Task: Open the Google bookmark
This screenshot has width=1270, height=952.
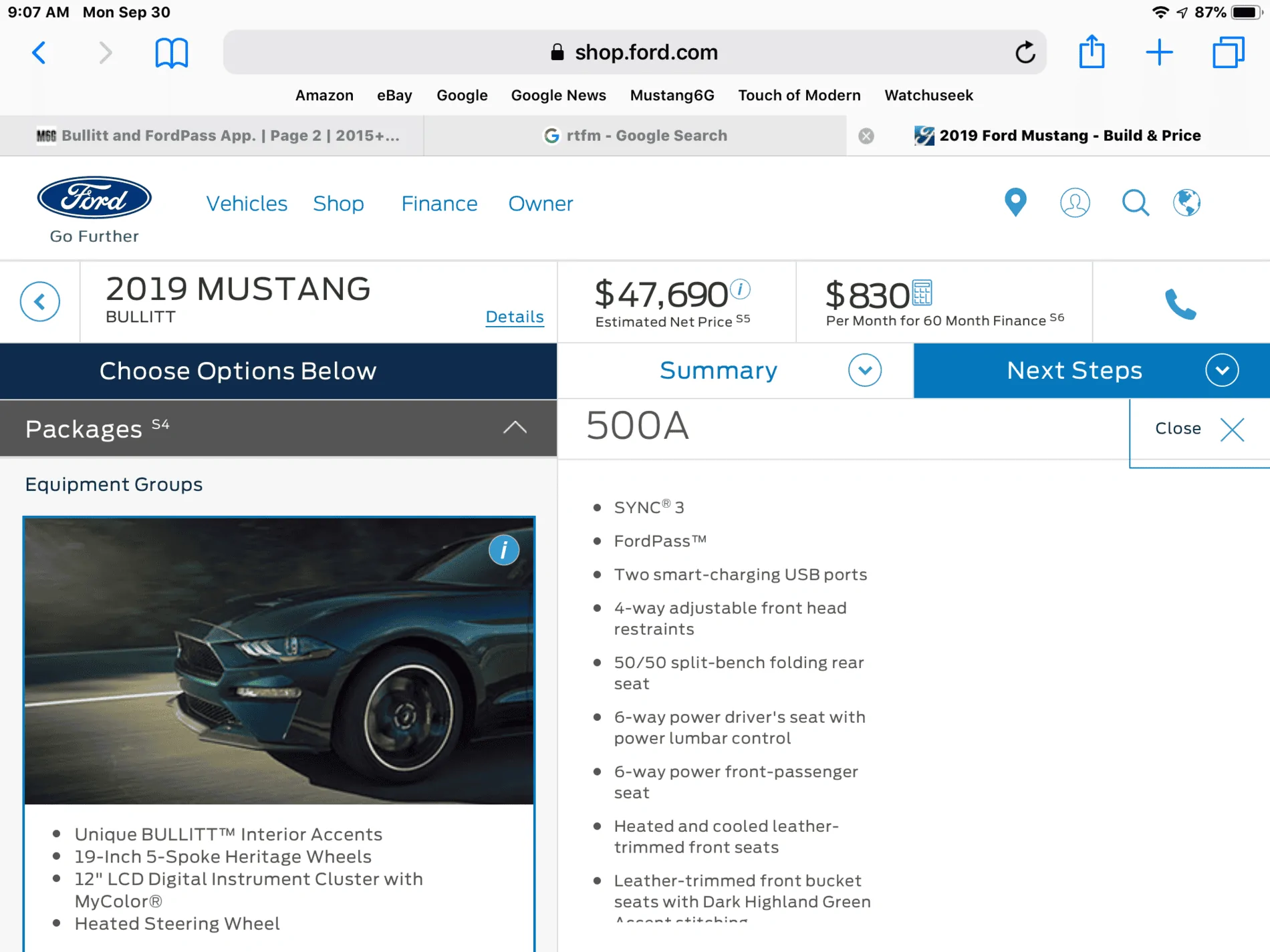Action: pos(462,95)
